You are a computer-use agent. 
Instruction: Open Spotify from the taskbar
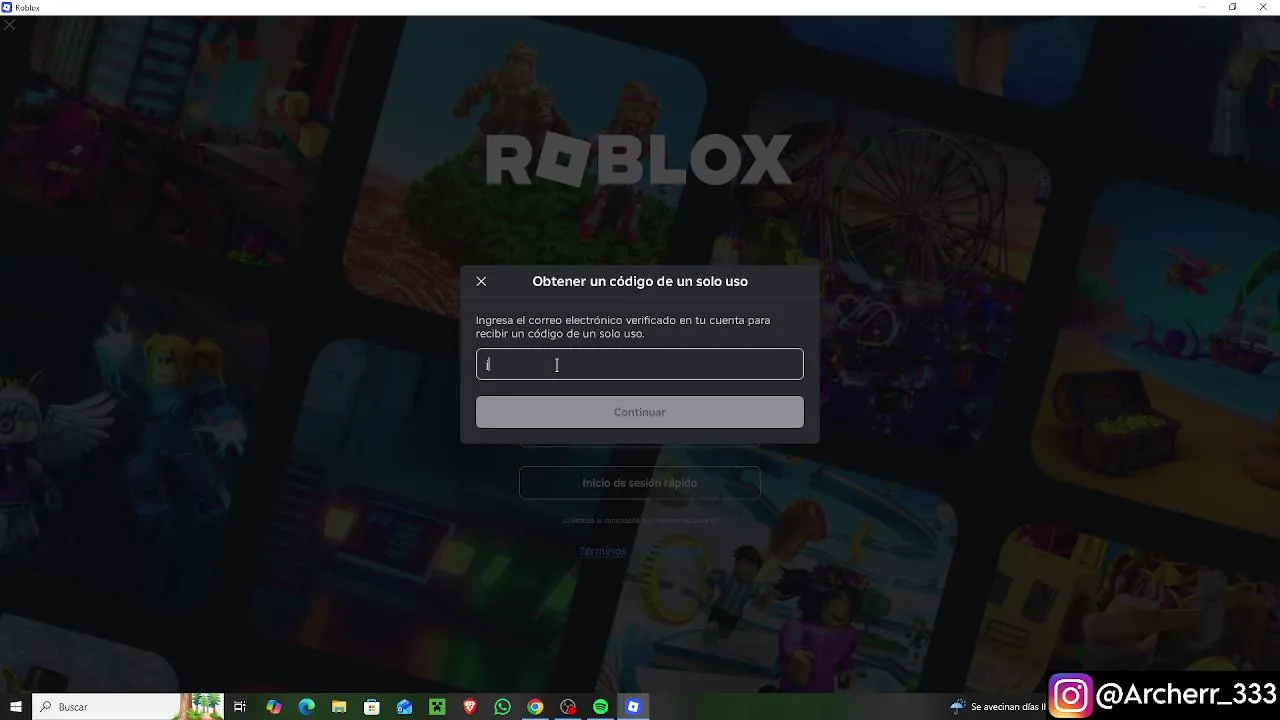point(601,707)
